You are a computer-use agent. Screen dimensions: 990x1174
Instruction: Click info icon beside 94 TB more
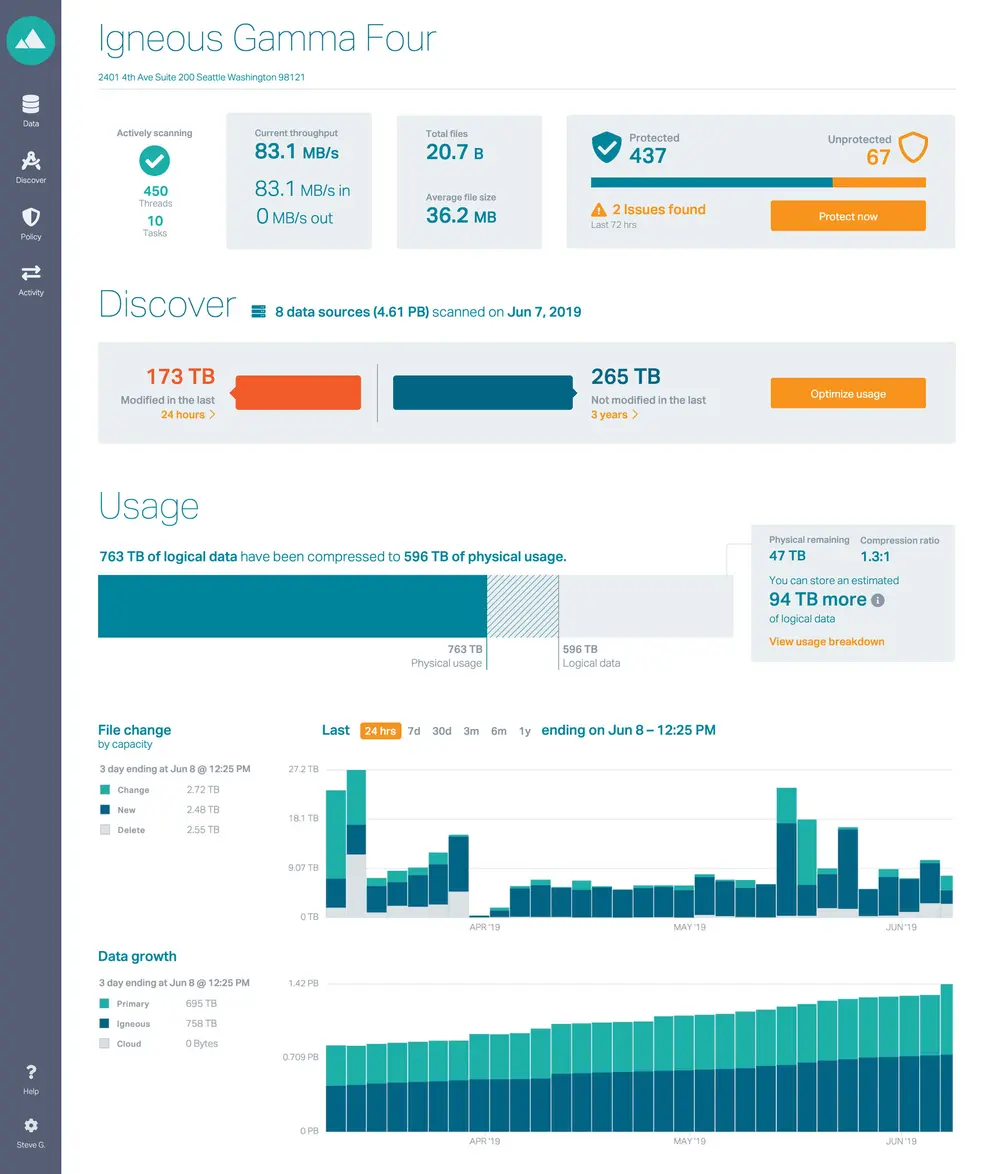tap(878, 600)
